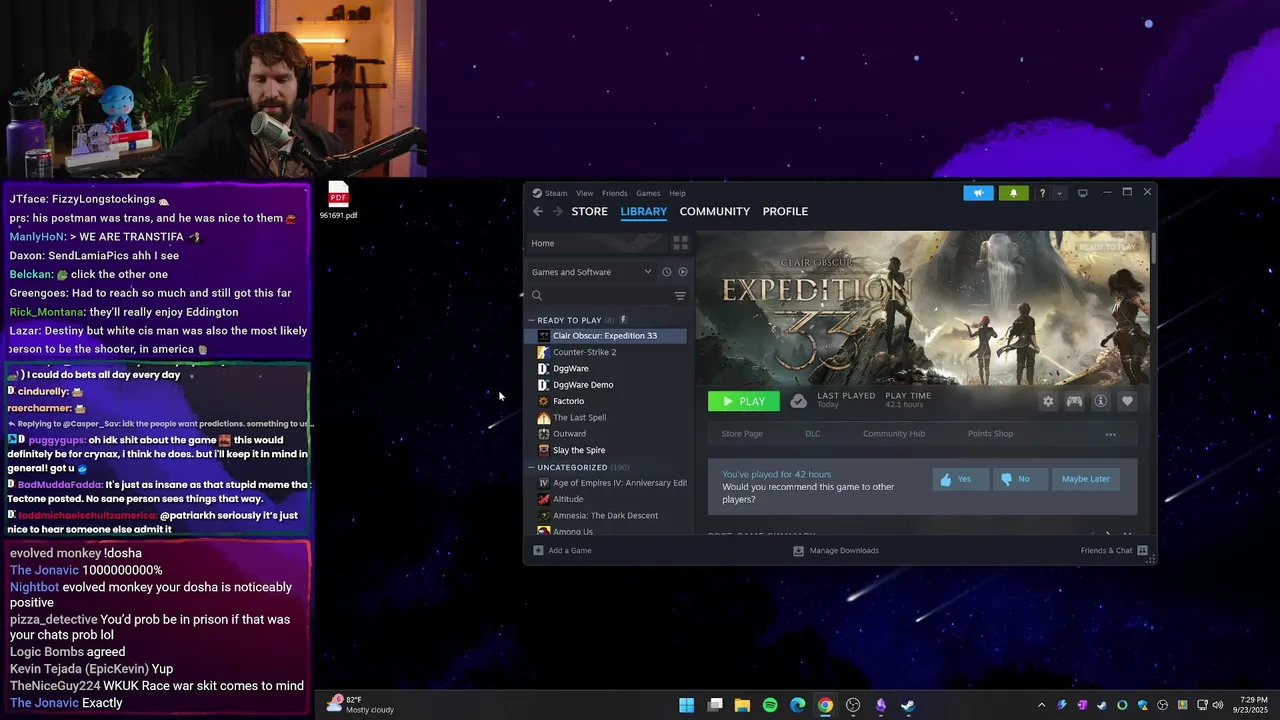
Task: Open the green notifications bell
Action: click(x=1013, y=193)
